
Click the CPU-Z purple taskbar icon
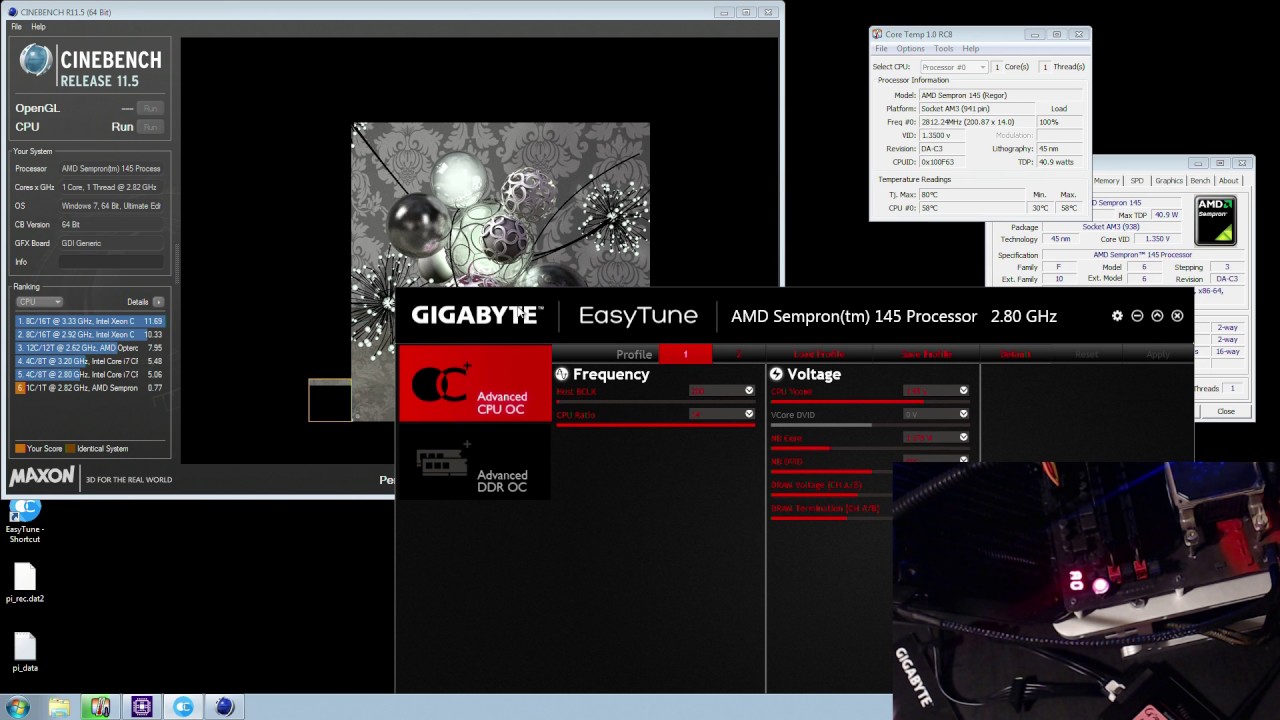(x=141, y=707)
